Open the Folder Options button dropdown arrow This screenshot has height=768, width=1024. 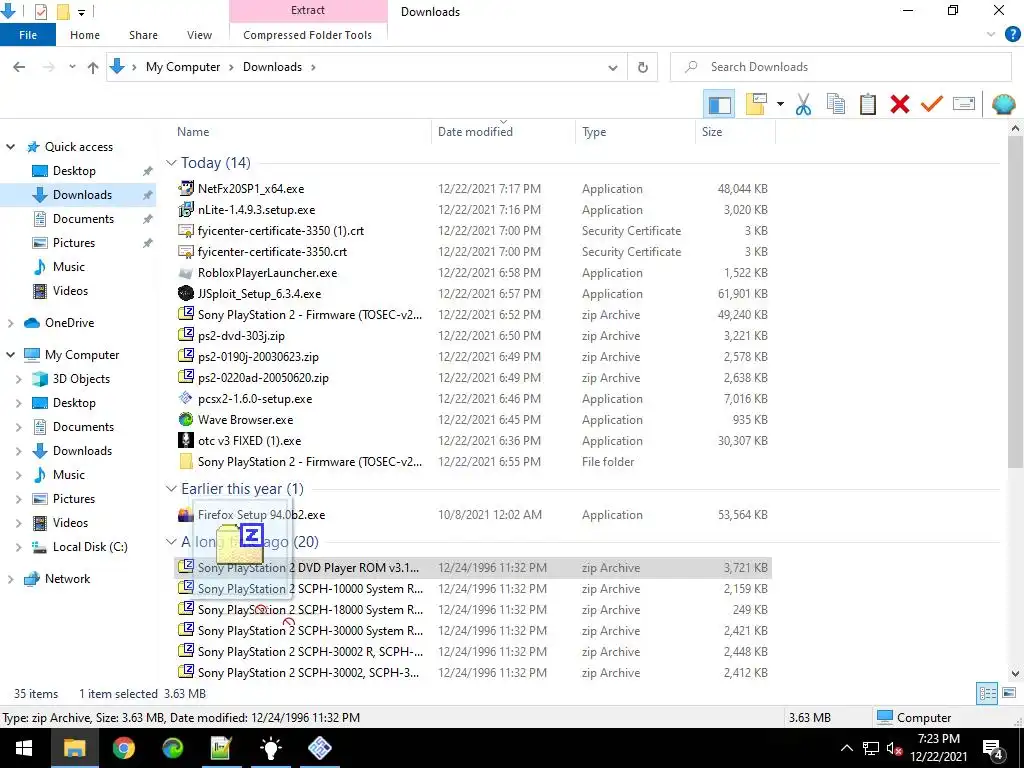pos(780,104)
